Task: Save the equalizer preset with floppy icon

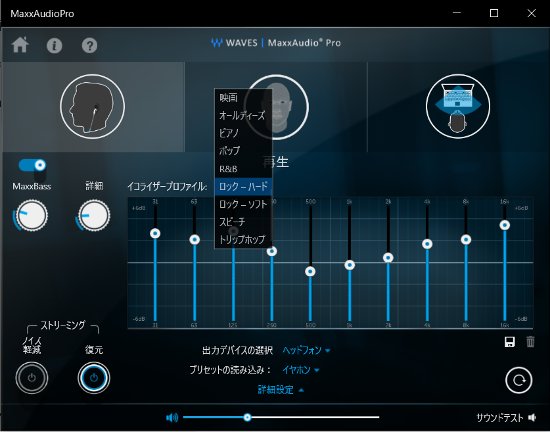Action: tap(510, 342)
